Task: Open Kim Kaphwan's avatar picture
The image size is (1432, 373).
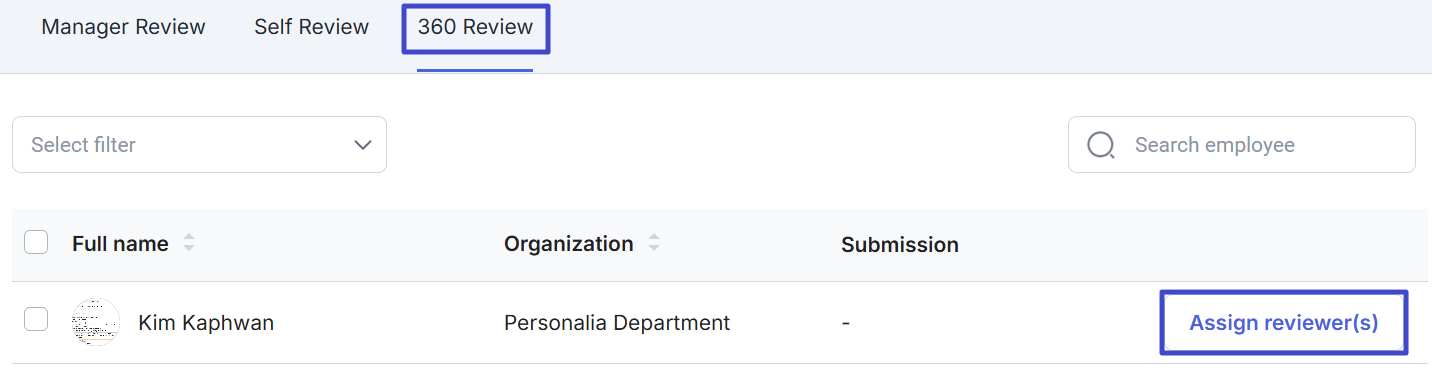Action: 96,322
